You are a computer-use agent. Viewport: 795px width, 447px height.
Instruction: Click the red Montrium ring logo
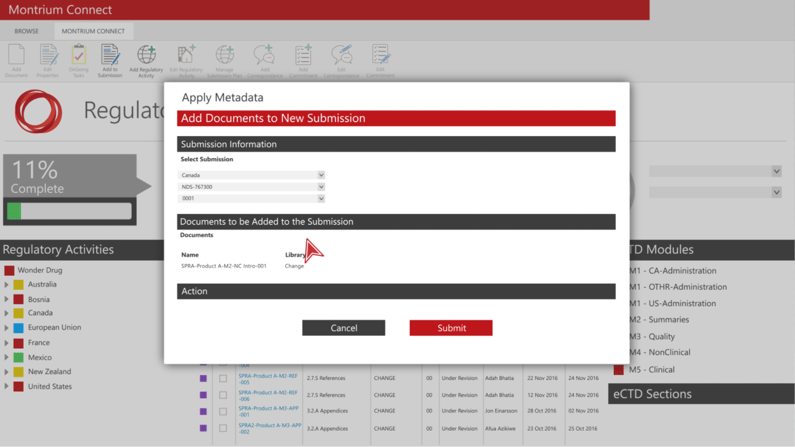click(x=39, y=111)
